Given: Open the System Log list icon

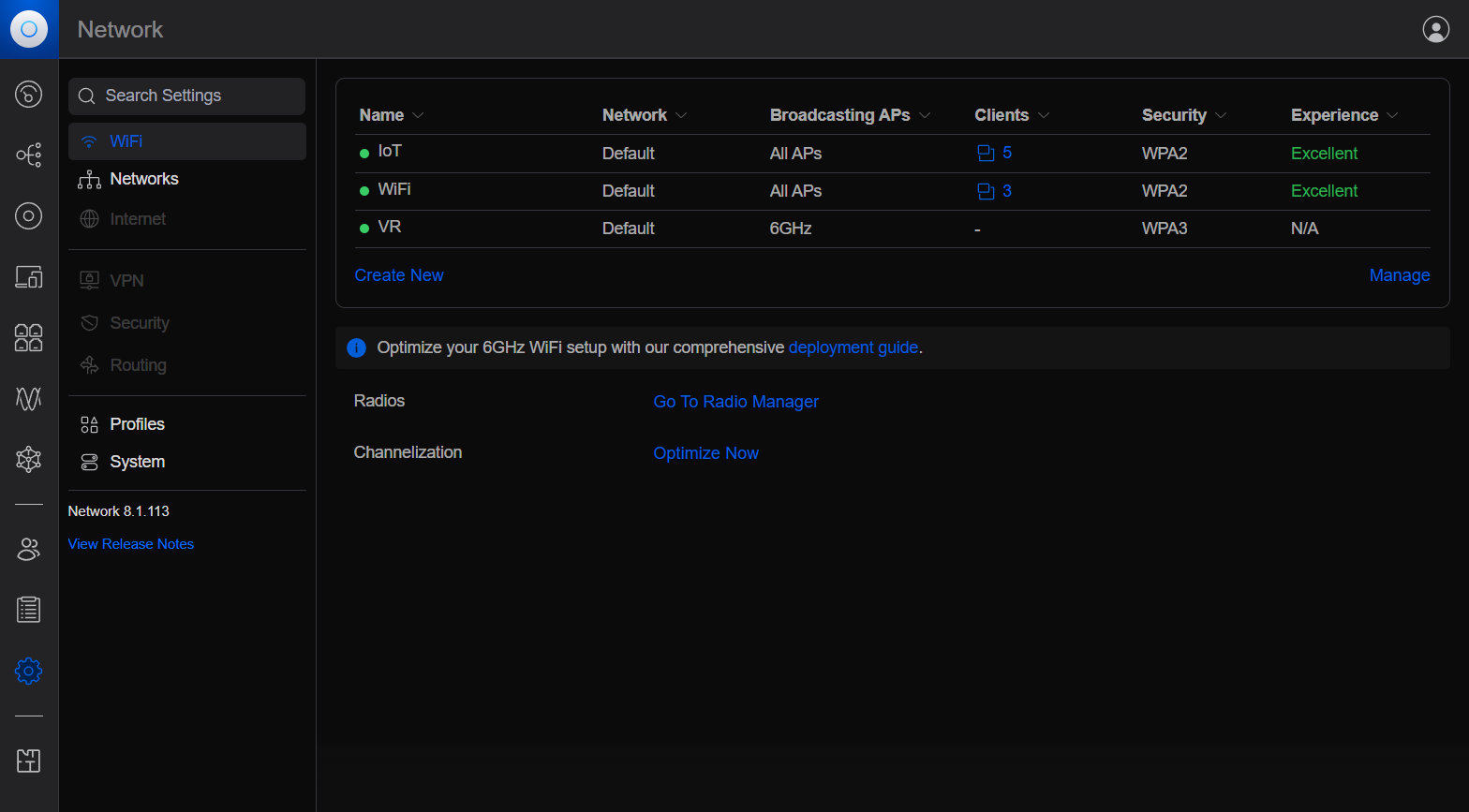Looking at the screenshot, I should 29,610.
